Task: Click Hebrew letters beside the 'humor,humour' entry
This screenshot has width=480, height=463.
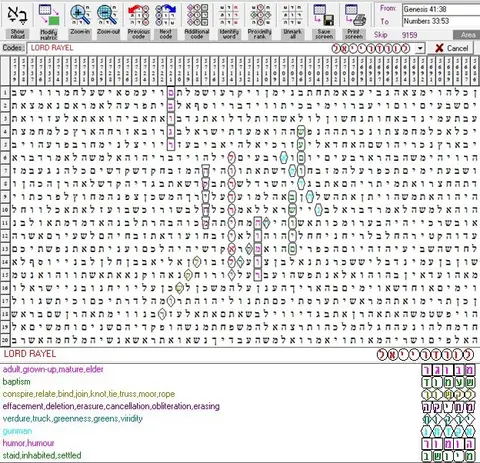Action: tap(448, 444)
